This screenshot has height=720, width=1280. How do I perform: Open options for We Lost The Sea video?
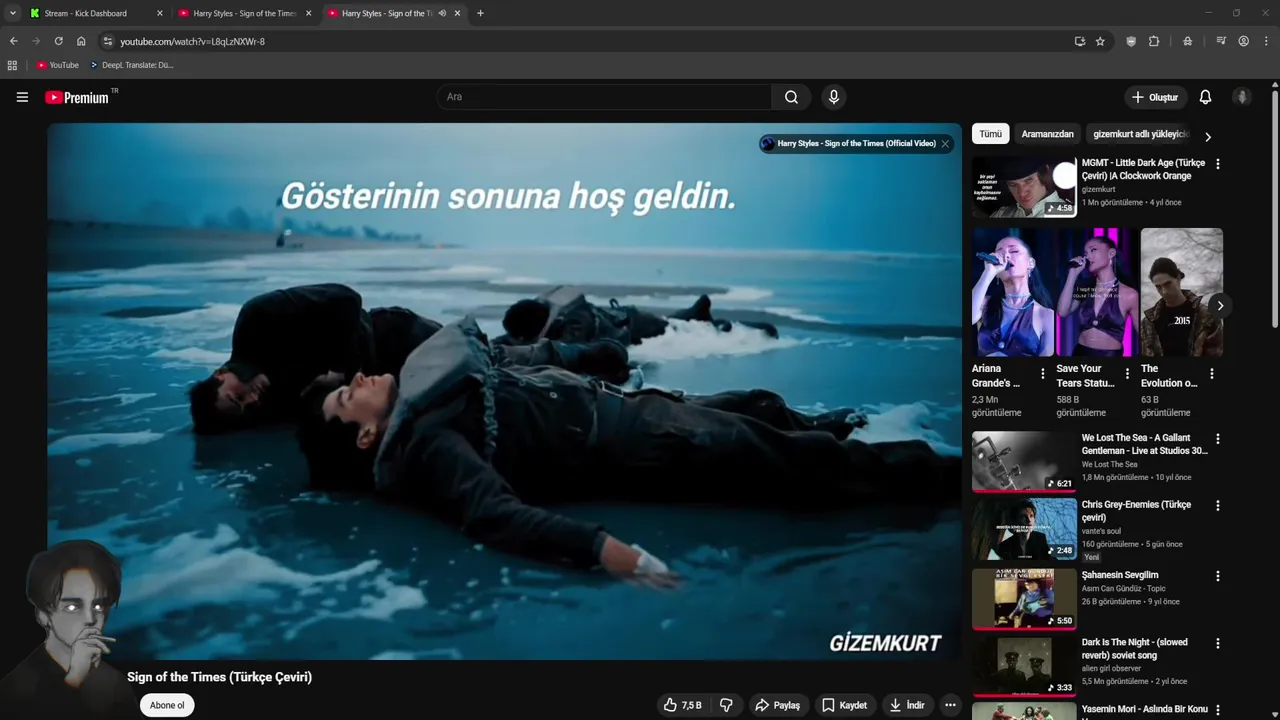1217,439
